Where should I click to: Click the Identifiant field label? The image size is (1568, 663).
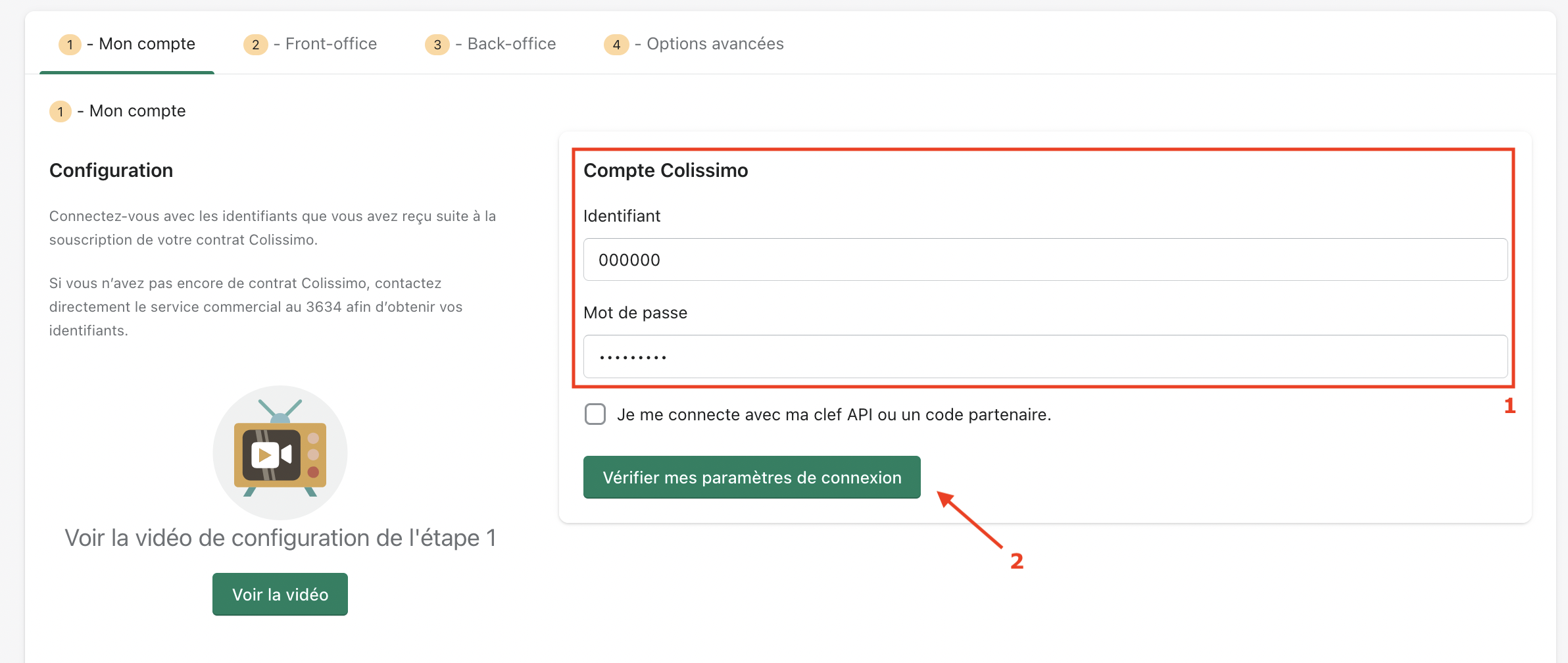click(x=622, y=216)
